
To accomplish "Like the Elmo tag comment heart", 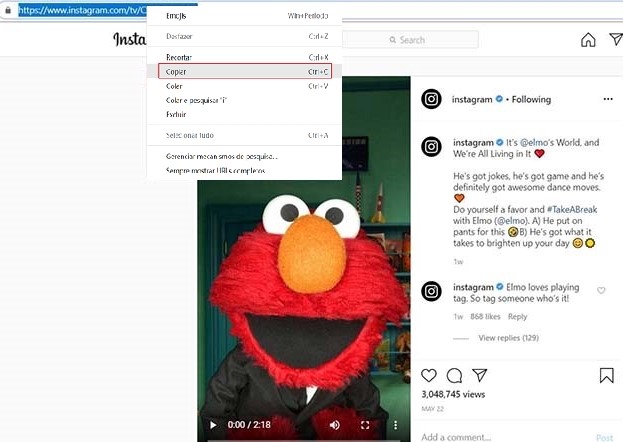I will [x=601, y=291].
